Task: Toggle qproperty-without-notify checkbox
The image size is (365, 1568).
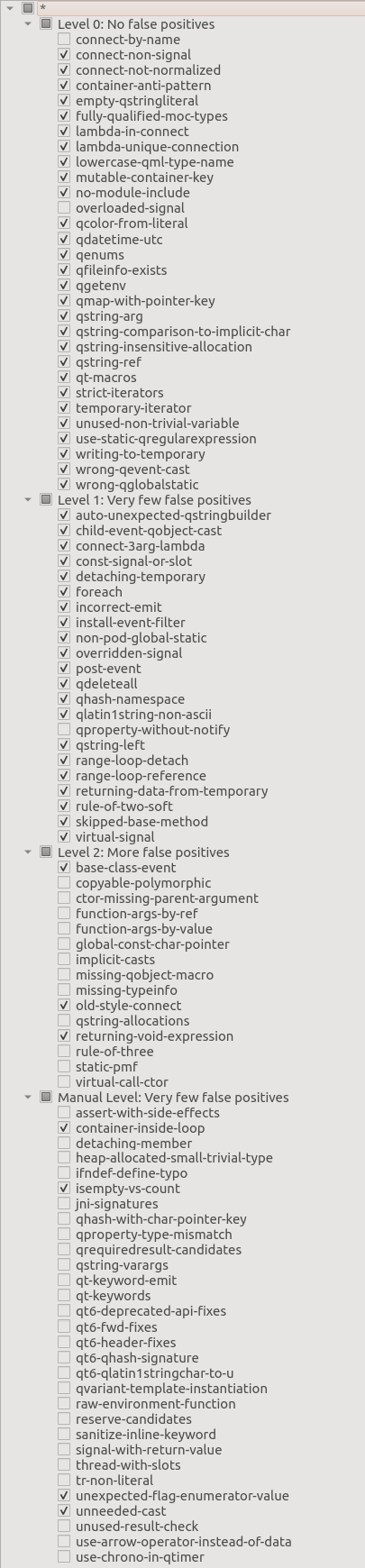Action: 64,729
